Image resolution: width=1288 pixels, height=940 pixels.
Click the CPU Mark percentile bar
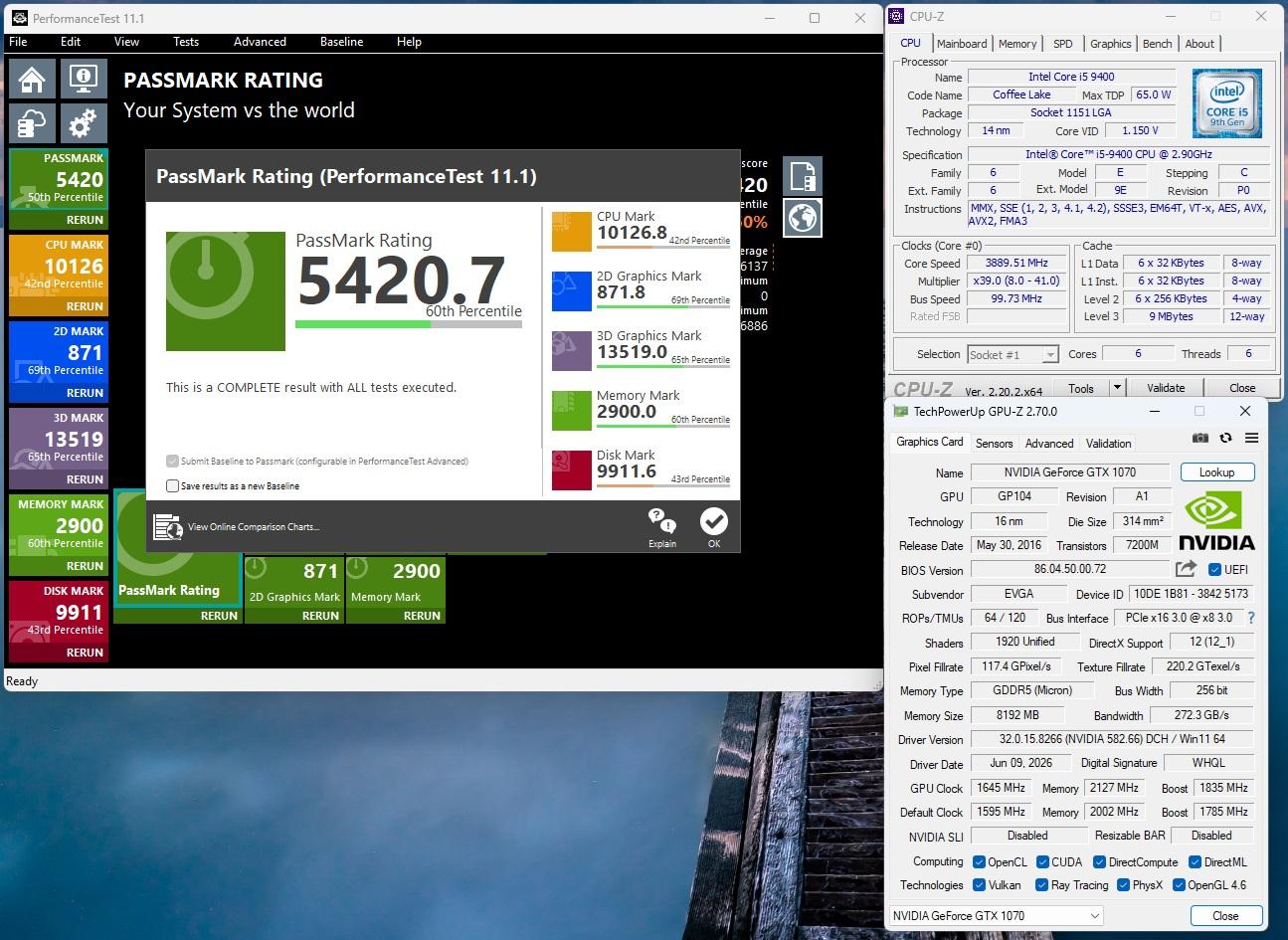point(663,247)
